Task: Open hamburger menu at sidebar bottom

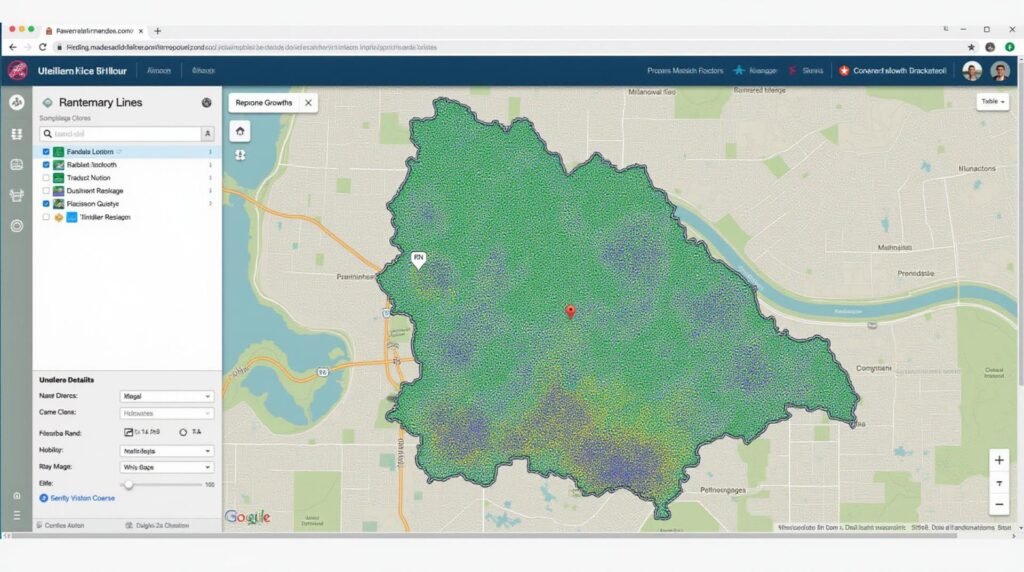Action: [17, 515]
